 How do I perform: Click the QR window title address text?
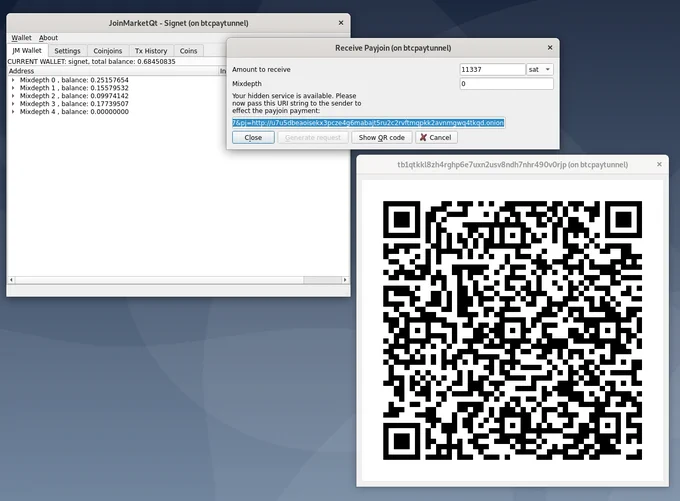point(513,164)
